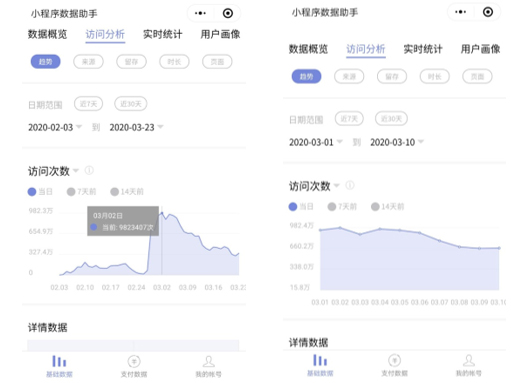The image size is (530, 383).
Task: Switch to 用户画像 tab in the left panel
Action: (x=220, y=34)
